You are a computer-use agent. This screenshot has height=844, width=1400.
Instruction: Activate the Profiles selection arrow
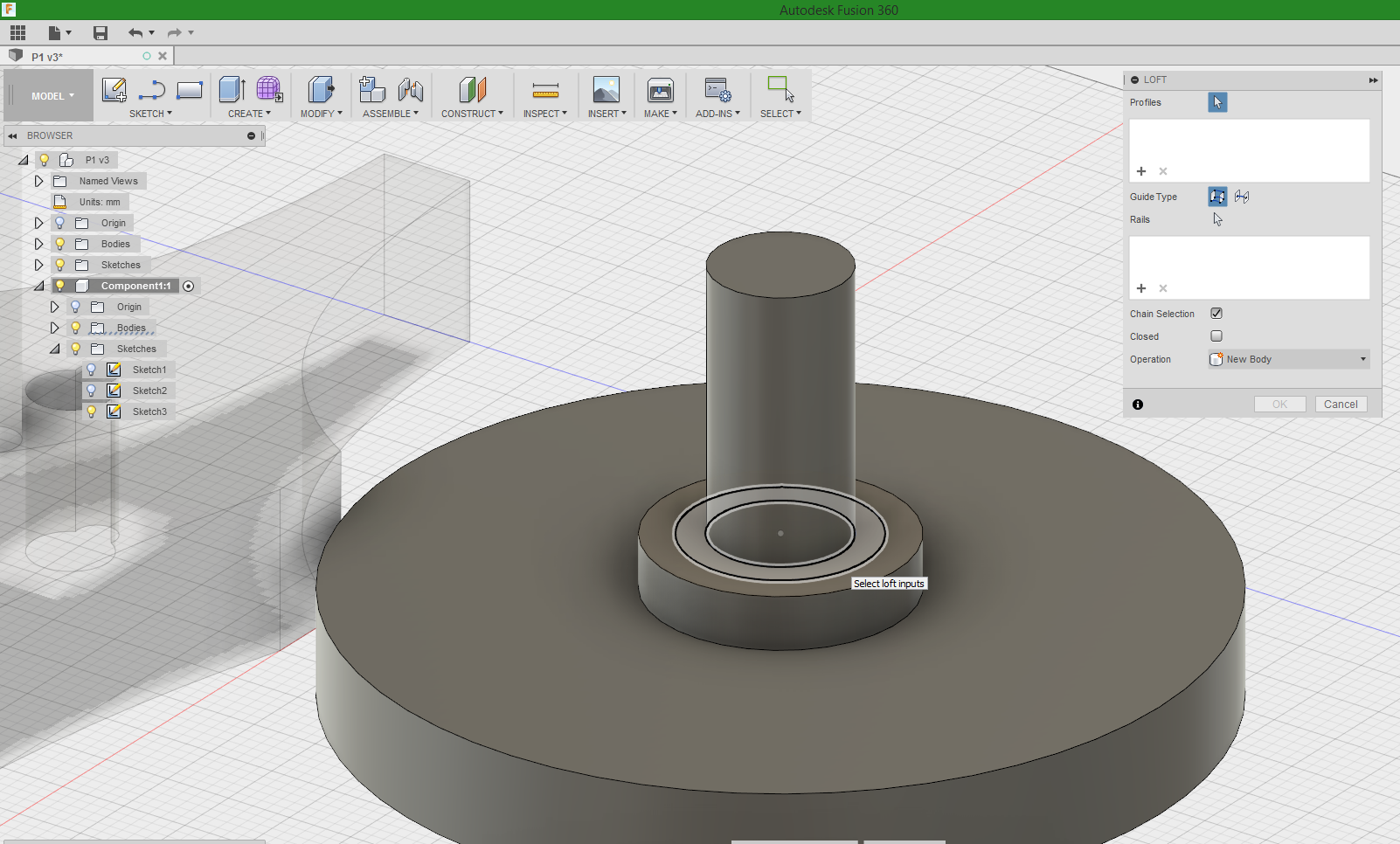click(1217, 102)
